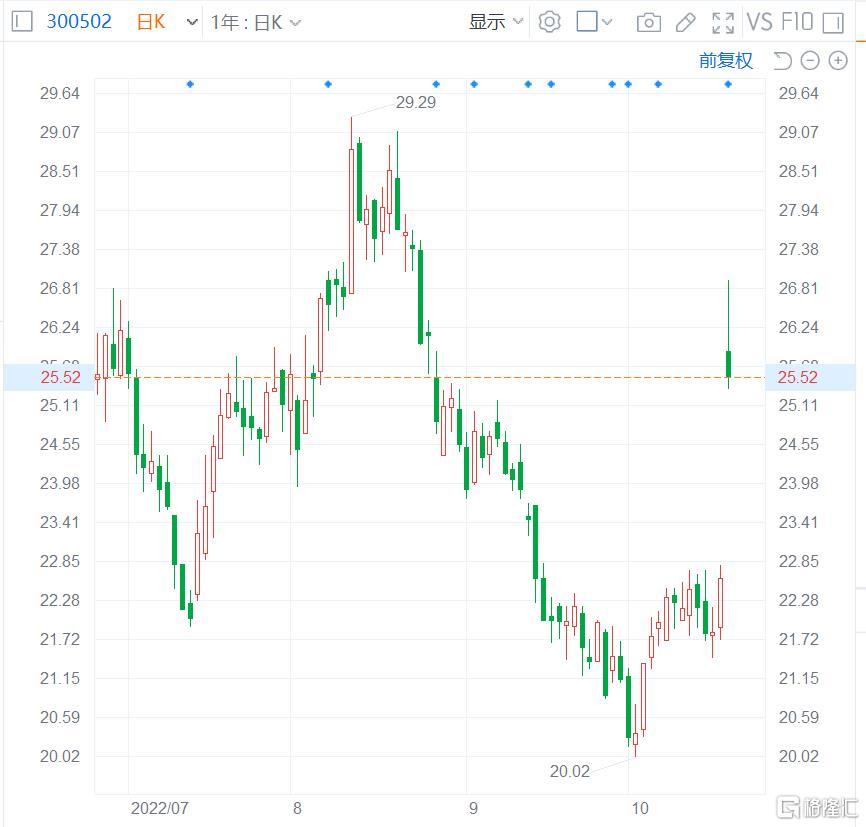Click stock code 300502
The image size is (866, 827).
[x=79, y=22]
